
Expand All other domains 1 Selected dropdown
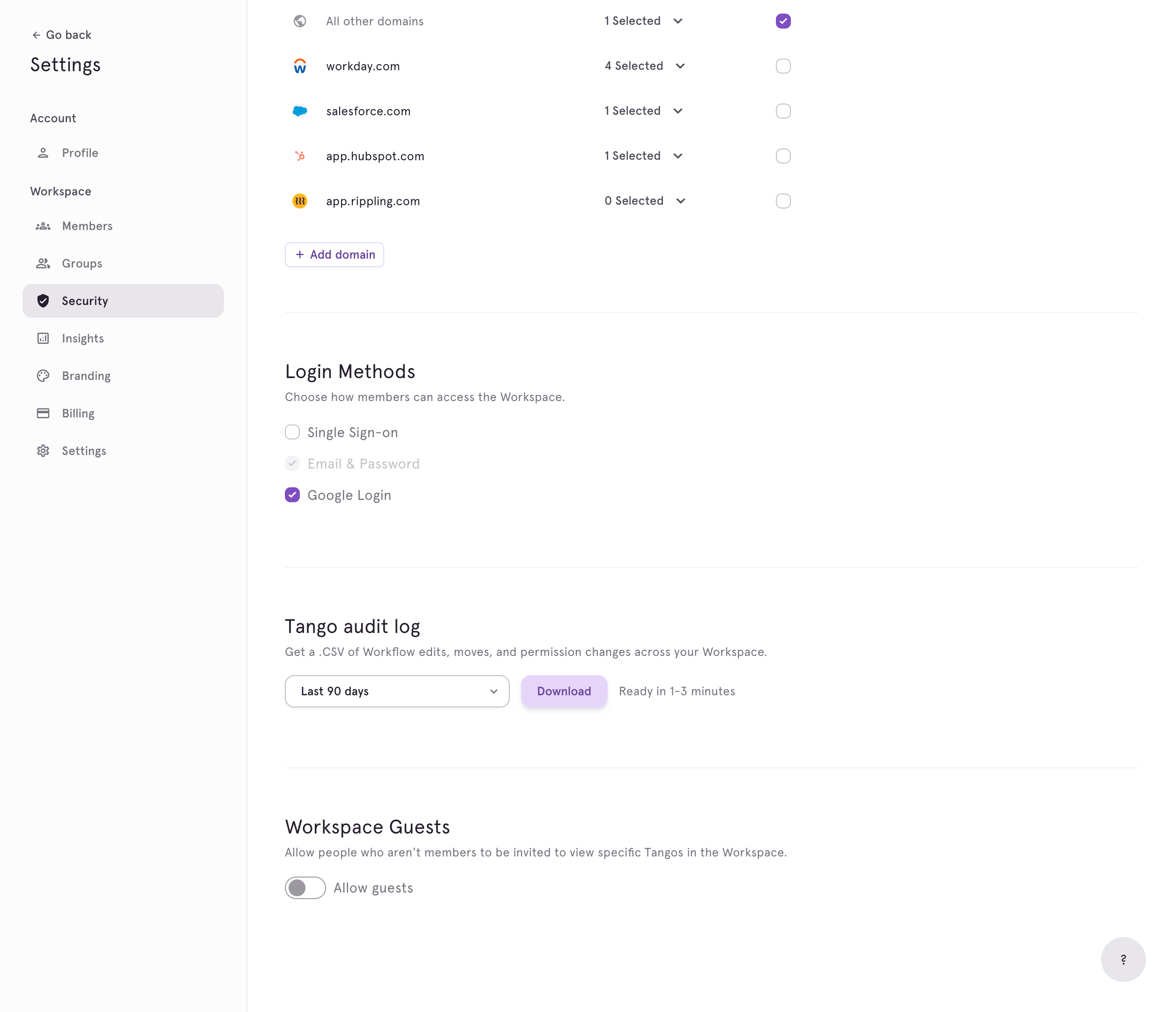pos(644,21)
